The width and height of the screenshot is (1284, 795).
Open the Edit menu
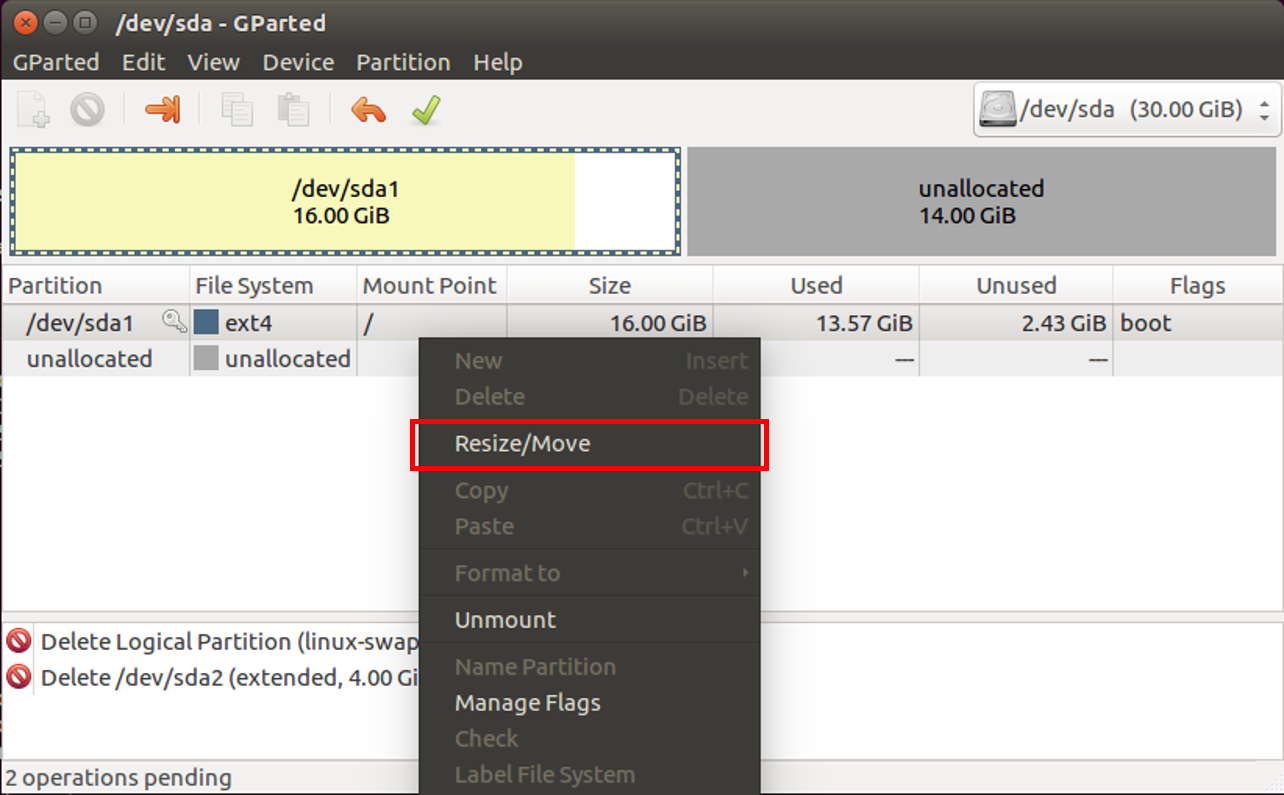pos(144,62)
